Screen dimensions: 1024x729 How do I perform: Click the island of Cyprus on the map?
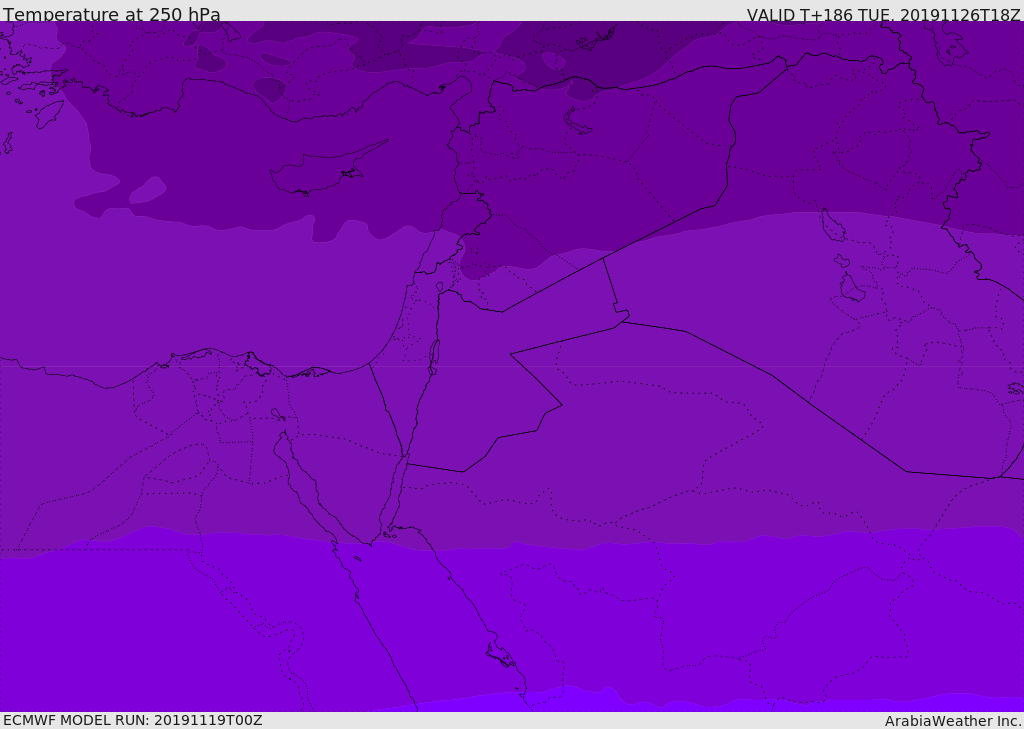[x=327, y=169]
